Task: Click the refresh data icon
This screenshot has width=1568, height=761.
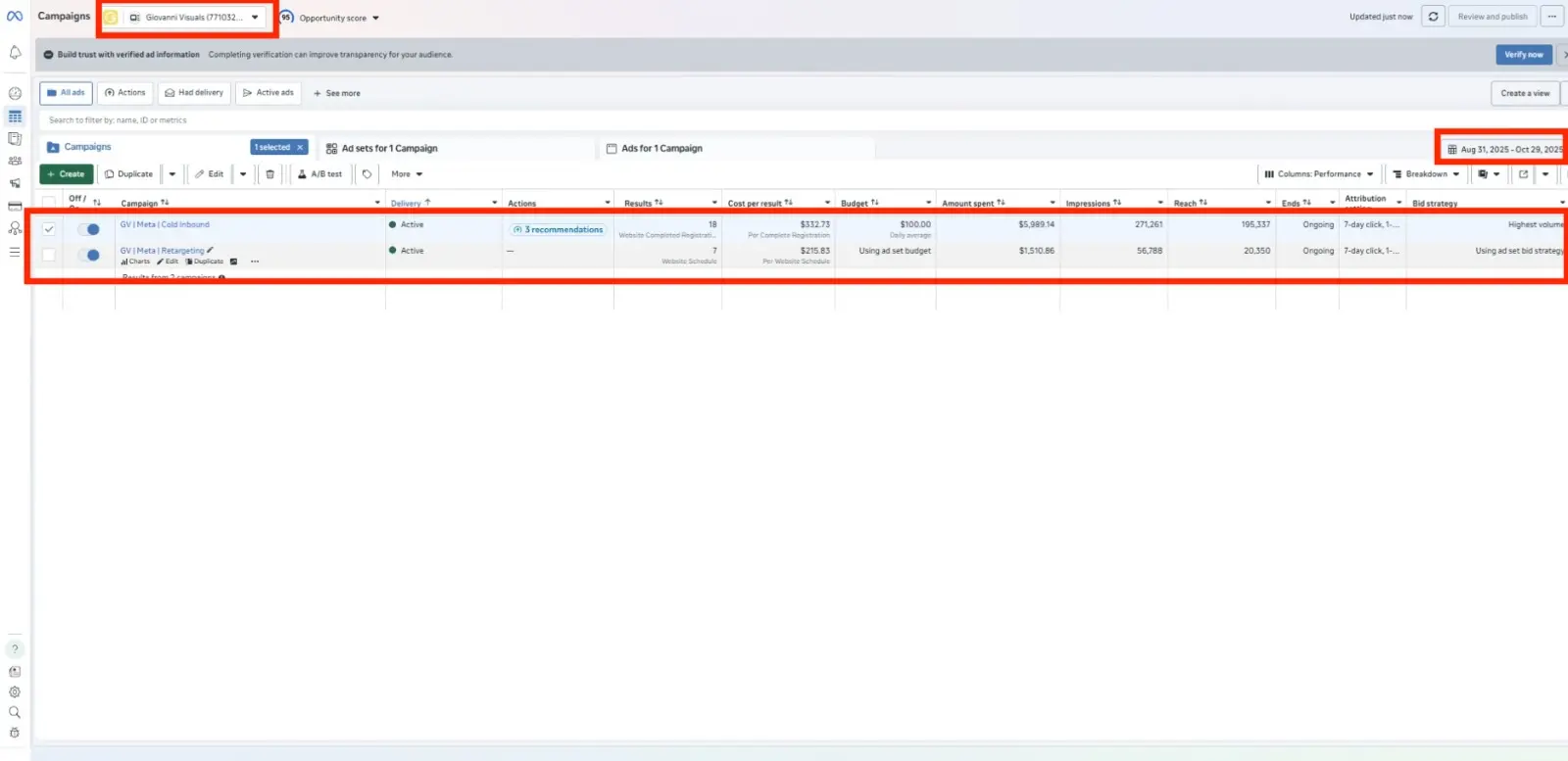Action: 1433,17
